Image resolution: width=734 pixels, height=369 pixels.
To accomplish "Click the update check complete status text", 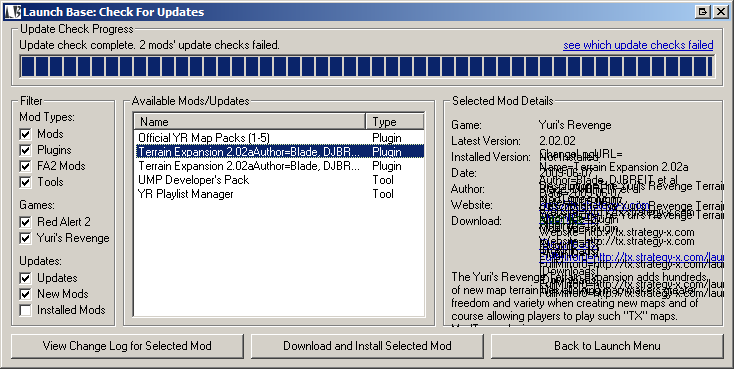I will (149, 45).
